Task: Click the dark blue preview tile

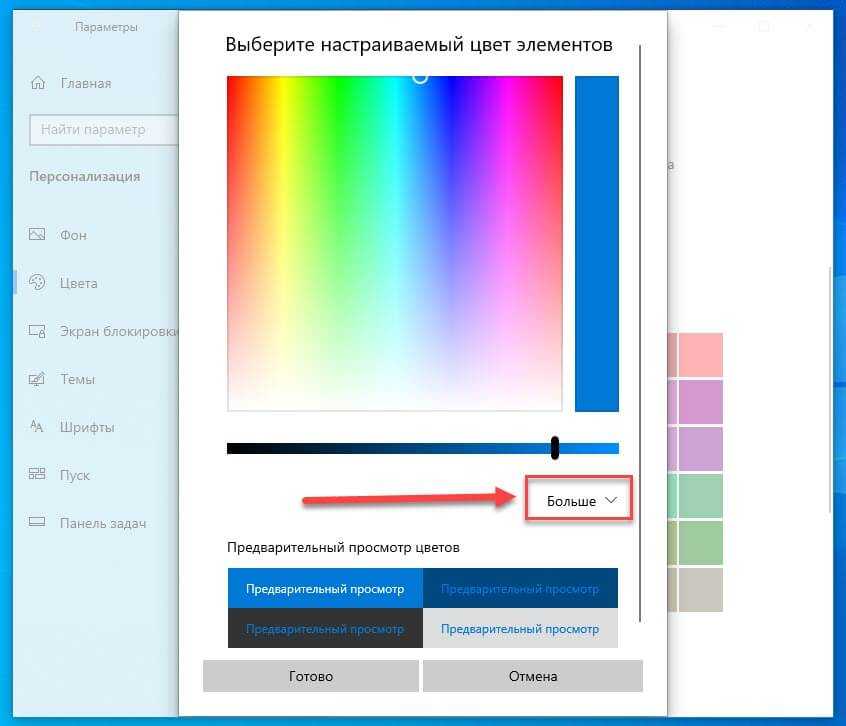Action: [x=520, y=589]
